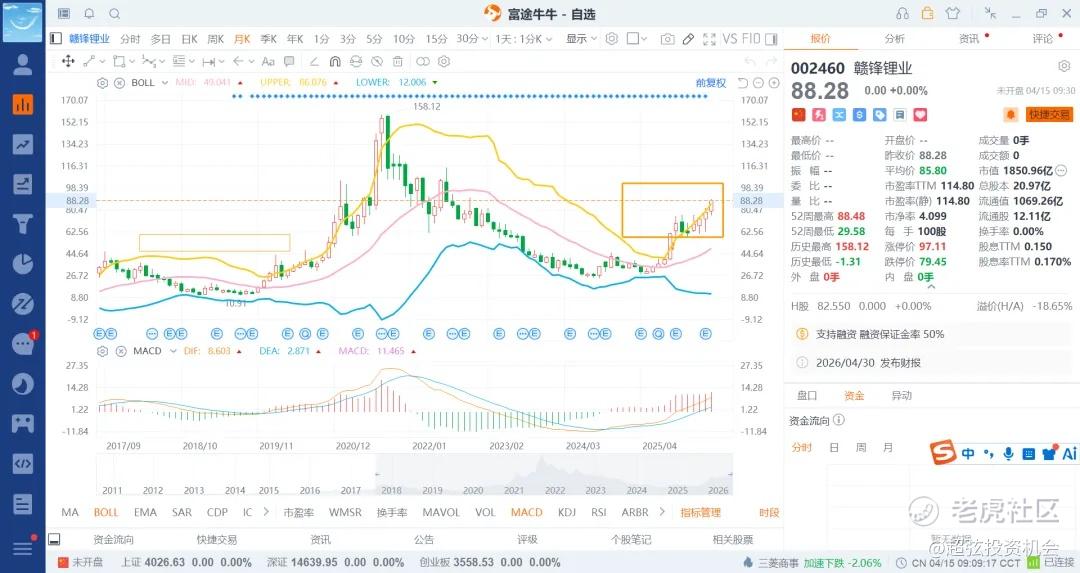
Task: Toggle the RSI indicator at the bottom
Action: click(599, 512)
